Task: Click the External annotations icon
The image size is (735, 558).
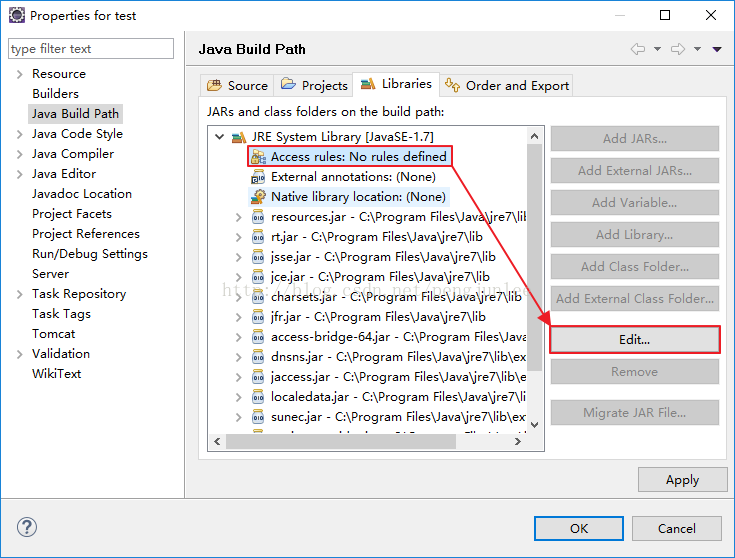Action: point(258,177)
